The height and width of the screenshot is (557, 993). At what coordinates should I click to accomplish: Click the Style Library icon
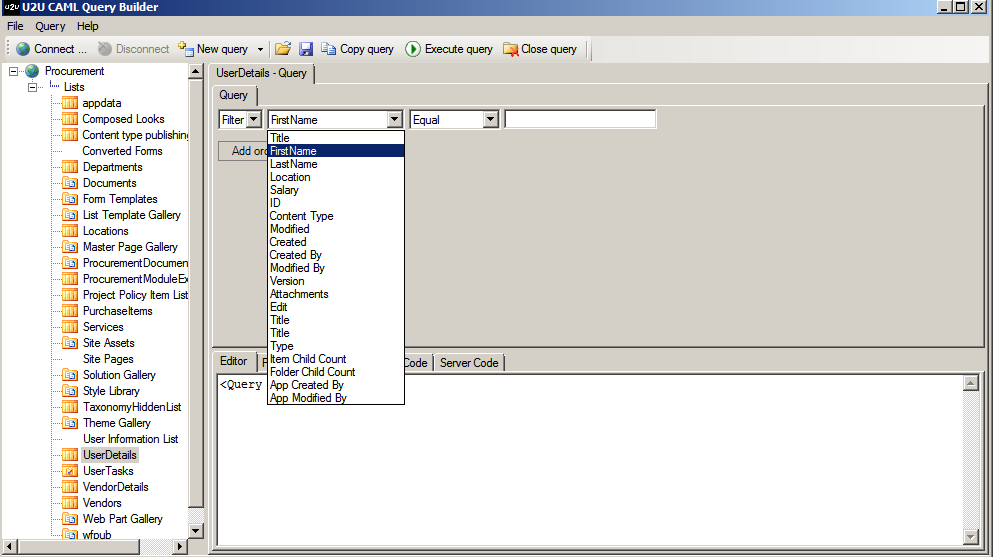pyautogui.click(x=70, y=391)
